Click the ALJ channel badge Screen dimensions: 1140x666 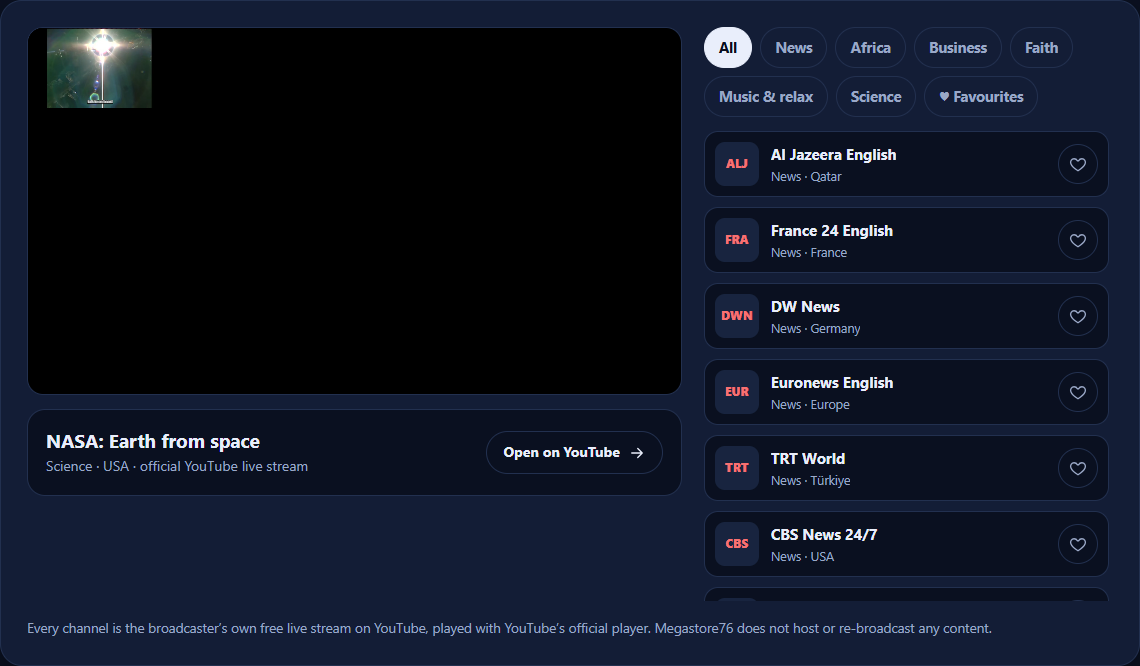(736, 164)
